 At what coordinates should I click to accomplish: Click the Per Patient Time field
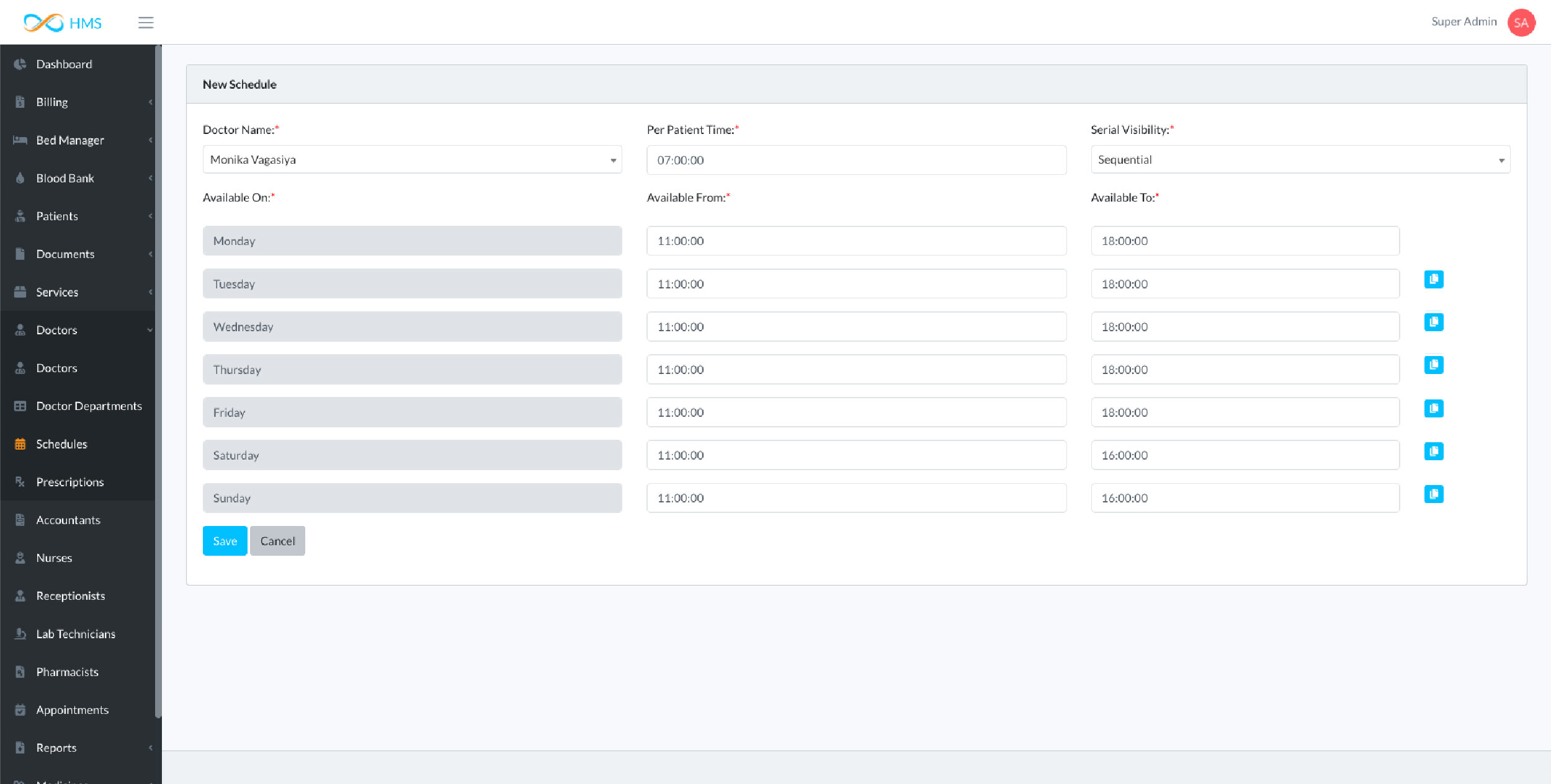click(x=856, y=160)
